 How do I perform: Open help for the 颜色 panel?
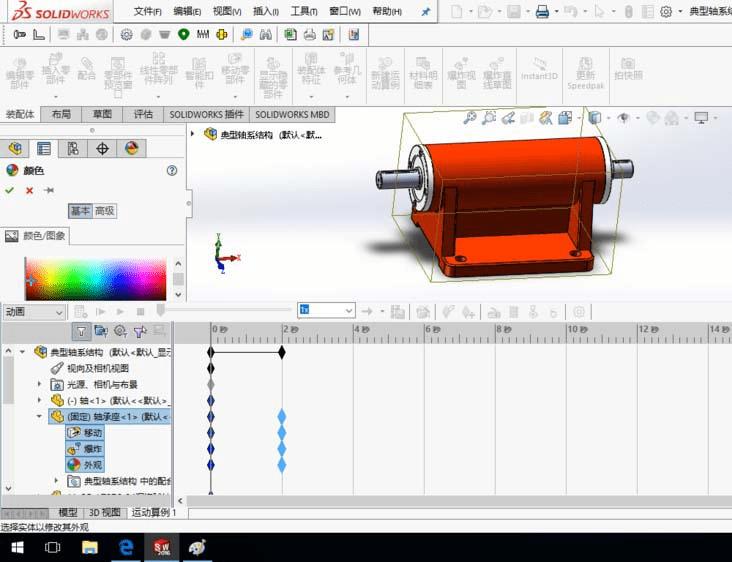pos(172,170)
